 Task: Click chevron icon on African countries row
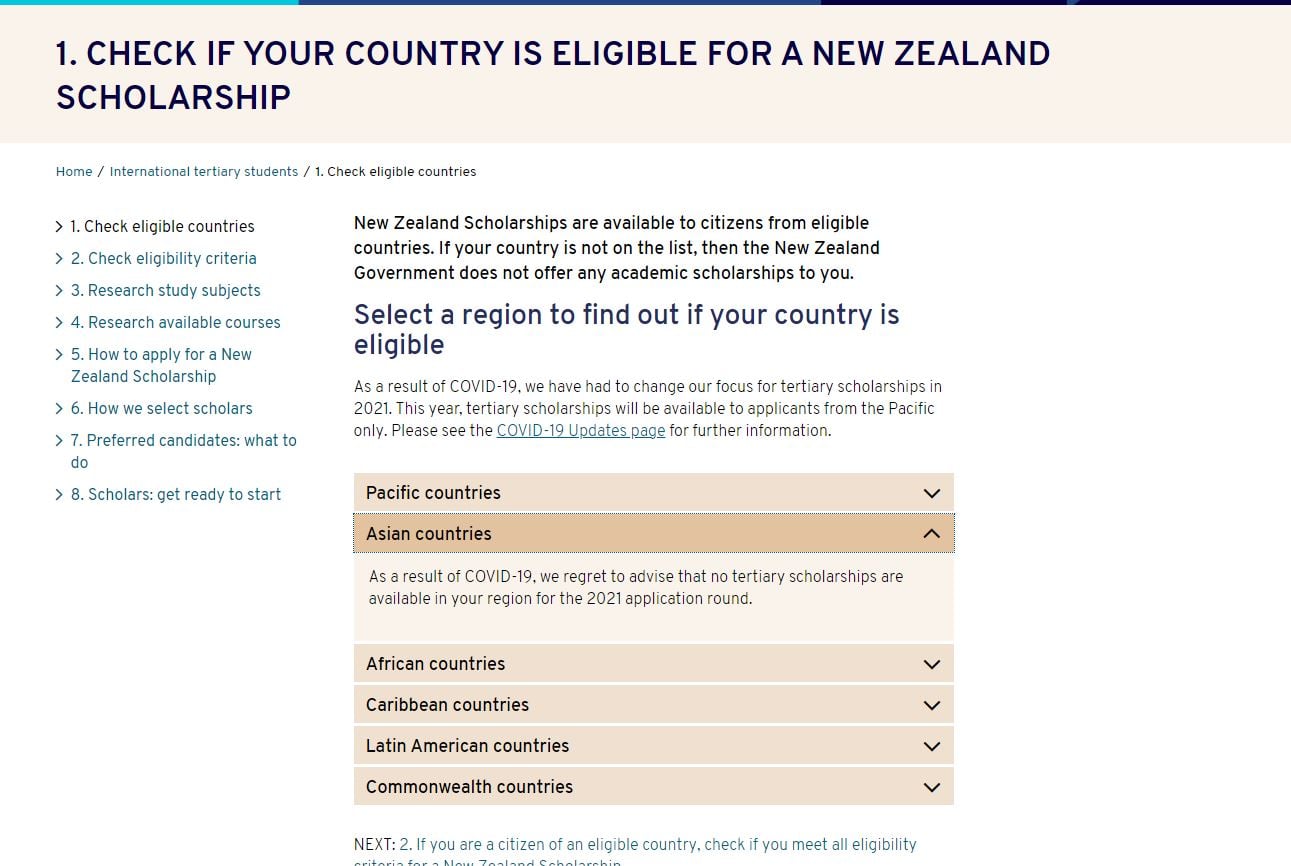pyautogui.click(x=932, y=664)
